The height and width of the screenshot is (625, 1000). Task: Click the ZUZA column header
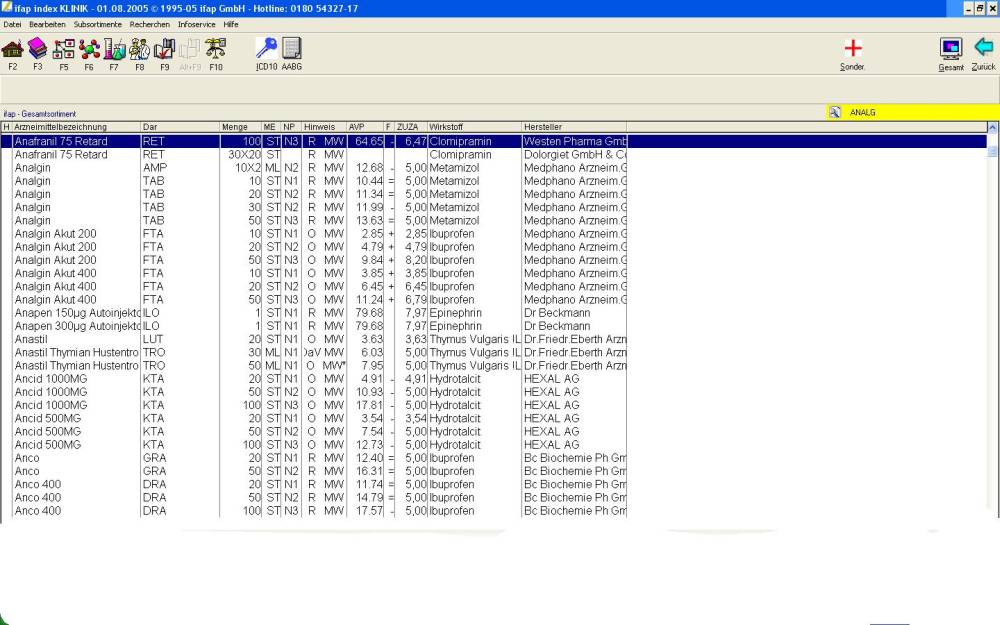(411, 127)
